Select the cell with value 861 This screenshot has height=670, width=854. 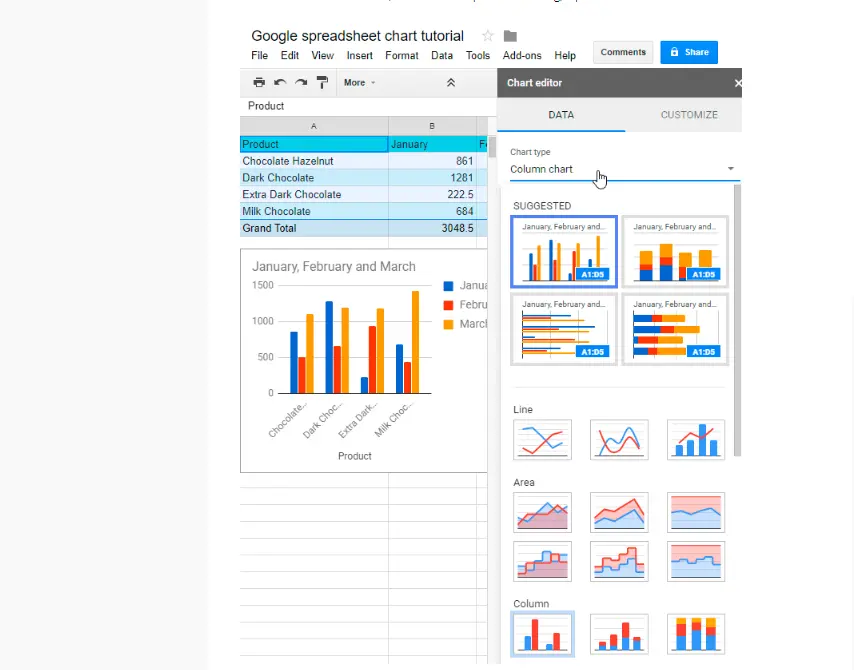(432, 161)
